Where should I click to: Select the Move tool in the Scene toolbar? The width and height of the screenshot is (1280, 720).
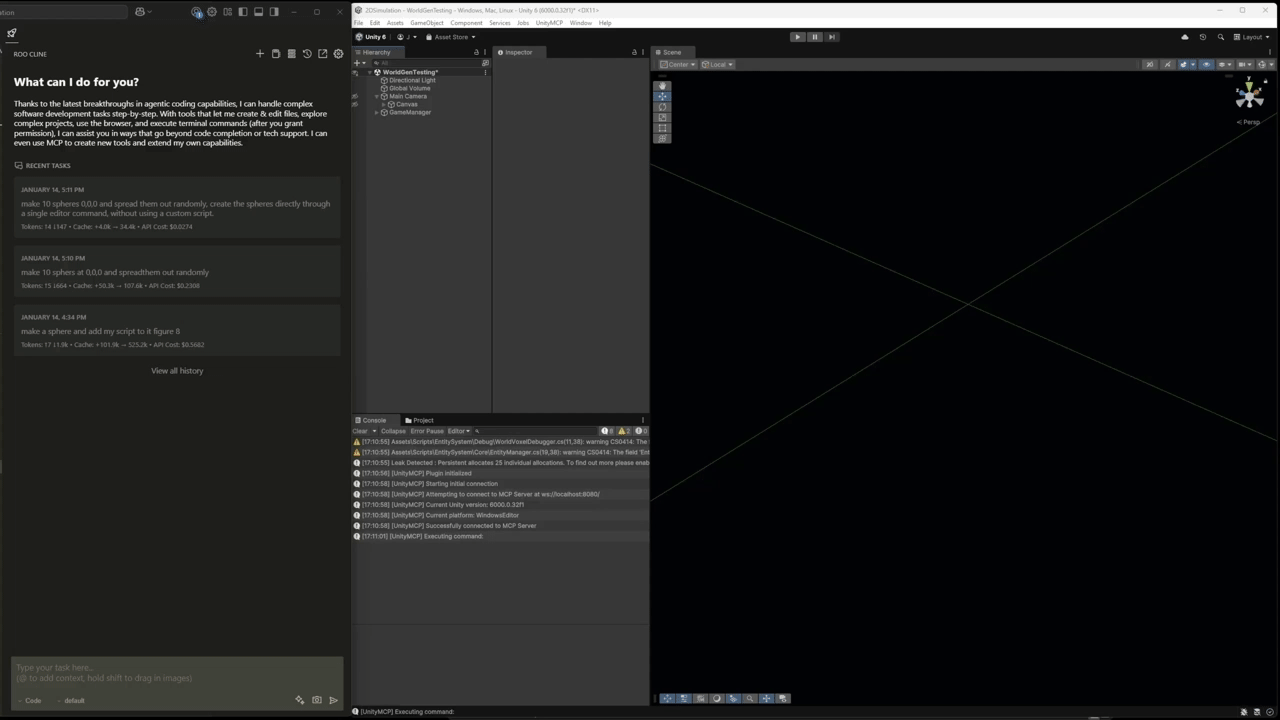pyautogui.click(x=662, y=96)
